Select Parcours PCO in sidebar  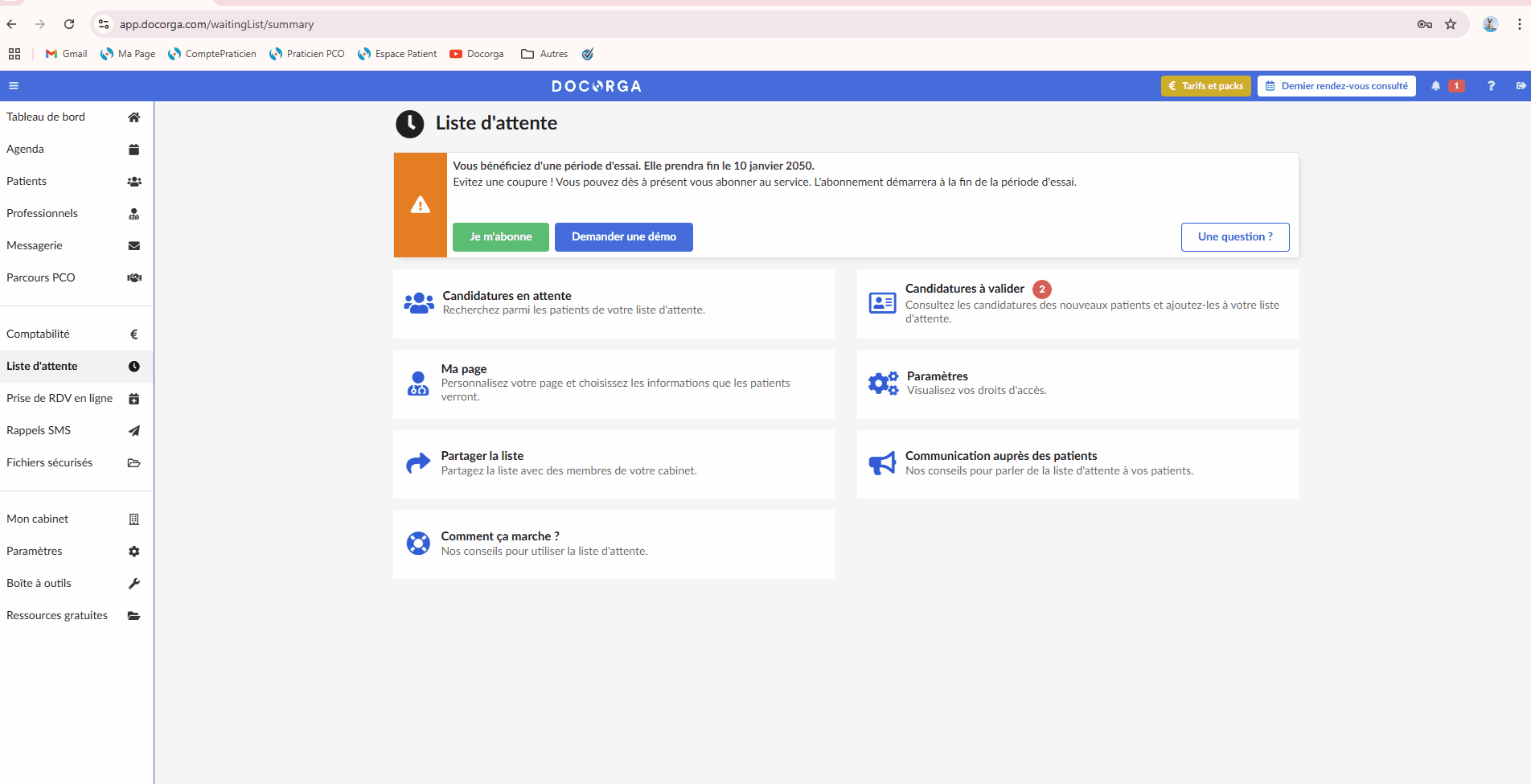coord(76,277)
